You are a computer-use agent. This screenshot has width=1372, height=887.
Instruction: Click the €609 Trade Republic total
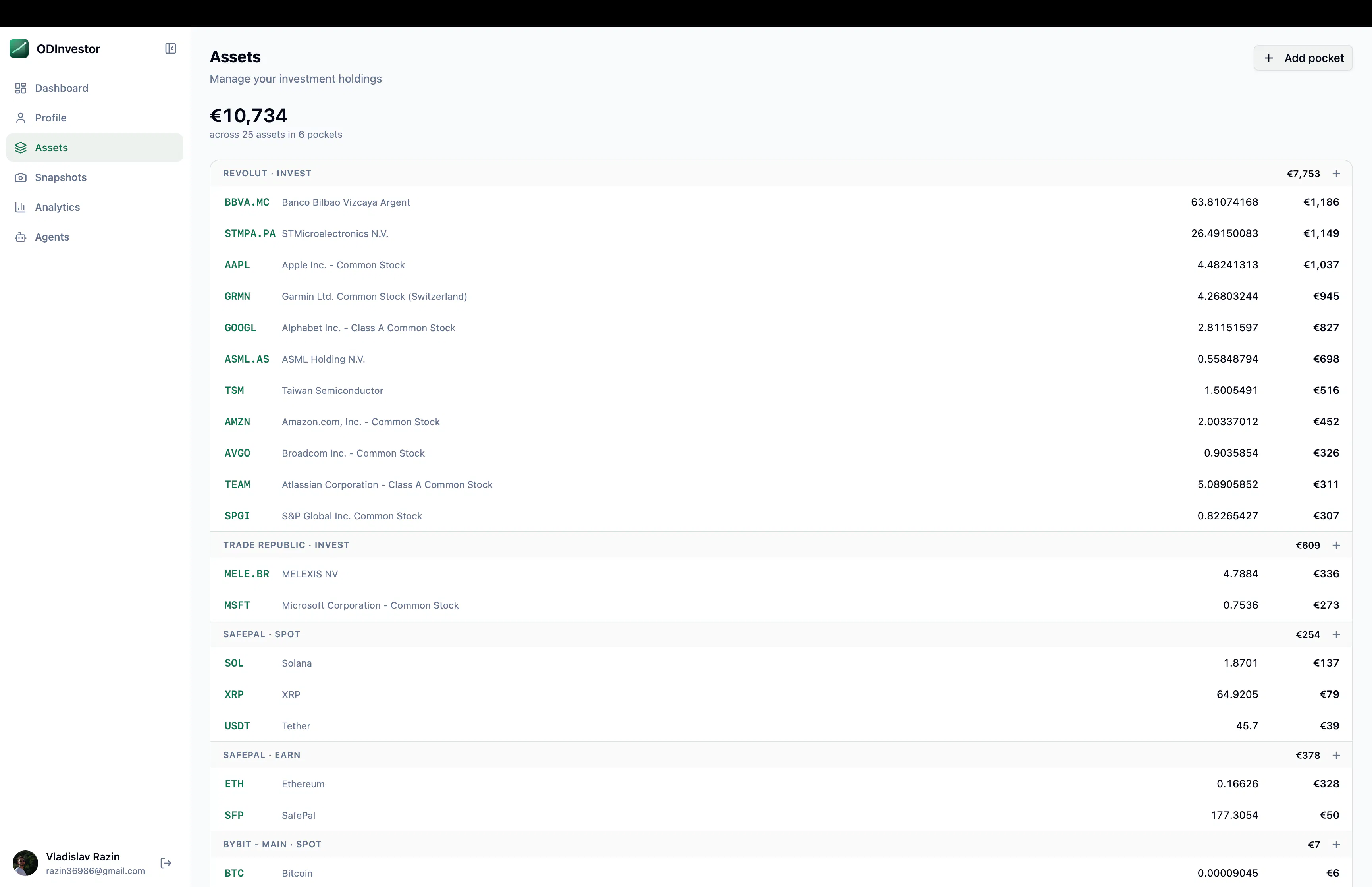(1308, 545)
